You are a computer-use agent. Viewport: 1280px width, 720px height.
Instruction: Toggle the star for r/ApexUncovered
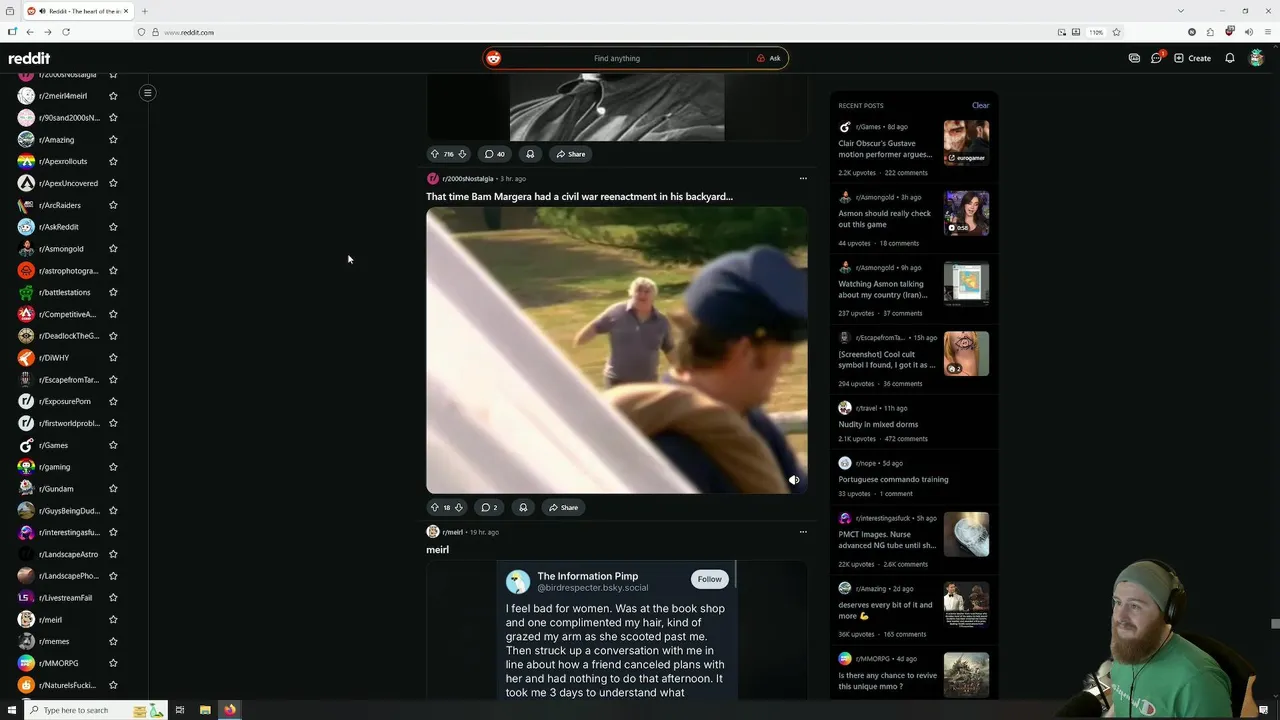coord(113,183)
